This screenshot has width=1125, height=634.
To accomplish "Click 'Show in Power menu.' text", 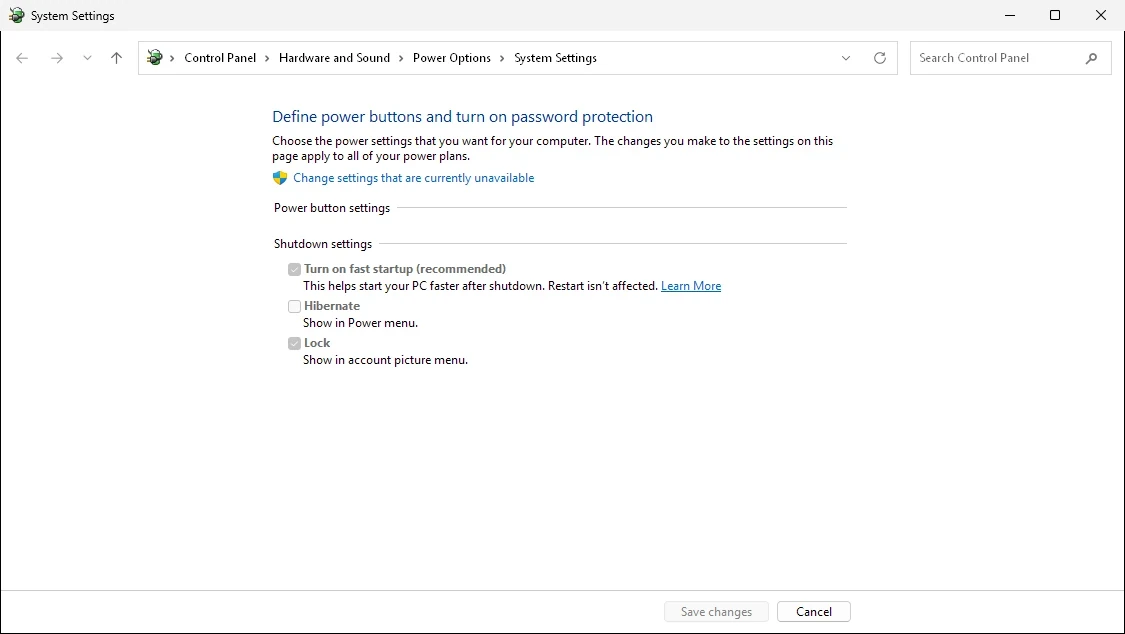I will pyautogui.click(x=360, y=323).
